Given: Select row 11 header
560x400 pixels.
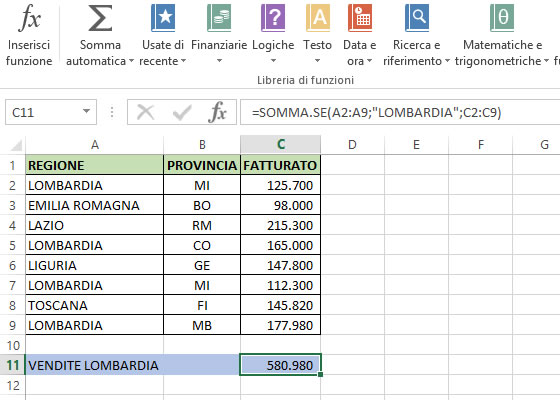Looking at the screenshot, I should 12,365.
